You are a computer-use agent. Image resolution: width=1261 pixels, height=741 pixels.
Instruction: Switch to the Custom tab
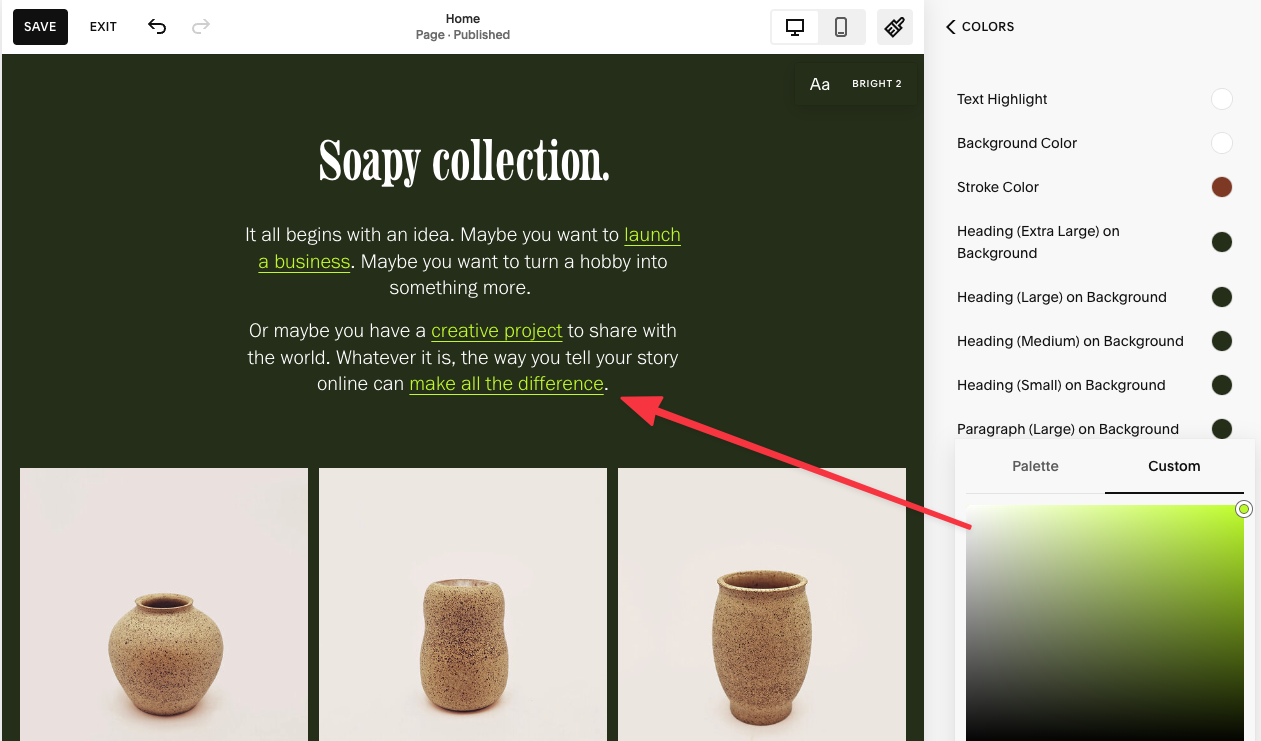pos(1174,466)
